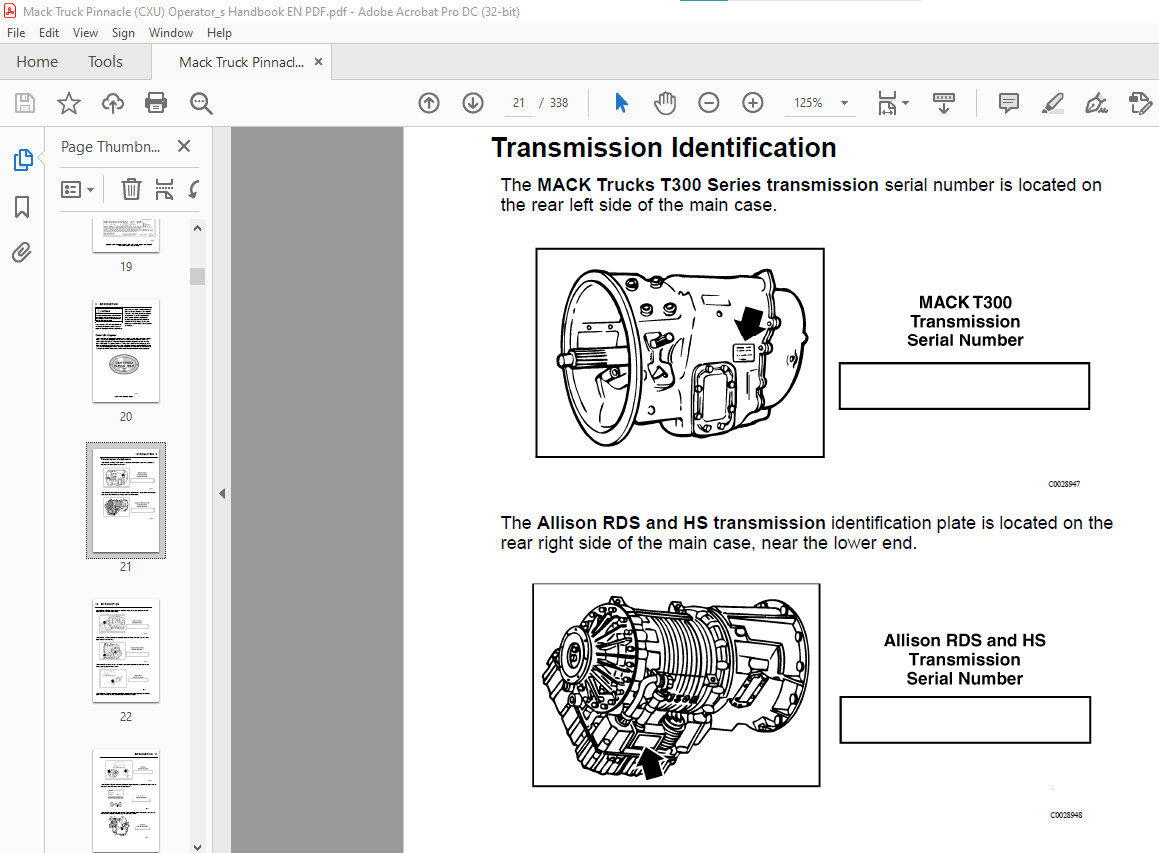Go to next page arrow icon
The height and width of the screenshot is (853, 1159).
(x=473, y=103)
